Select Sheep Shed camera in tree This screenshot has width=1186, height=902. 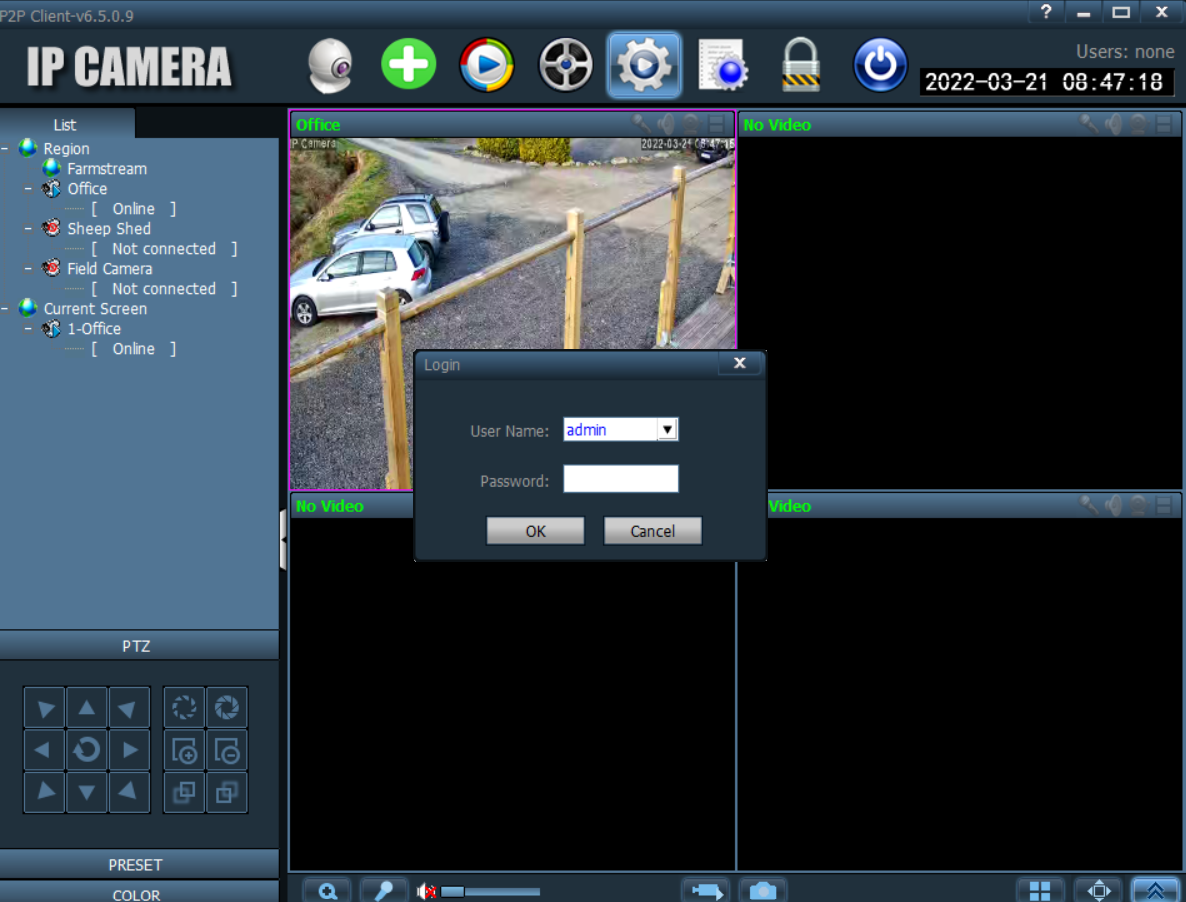pyautogui.click(x=109, y=228)
